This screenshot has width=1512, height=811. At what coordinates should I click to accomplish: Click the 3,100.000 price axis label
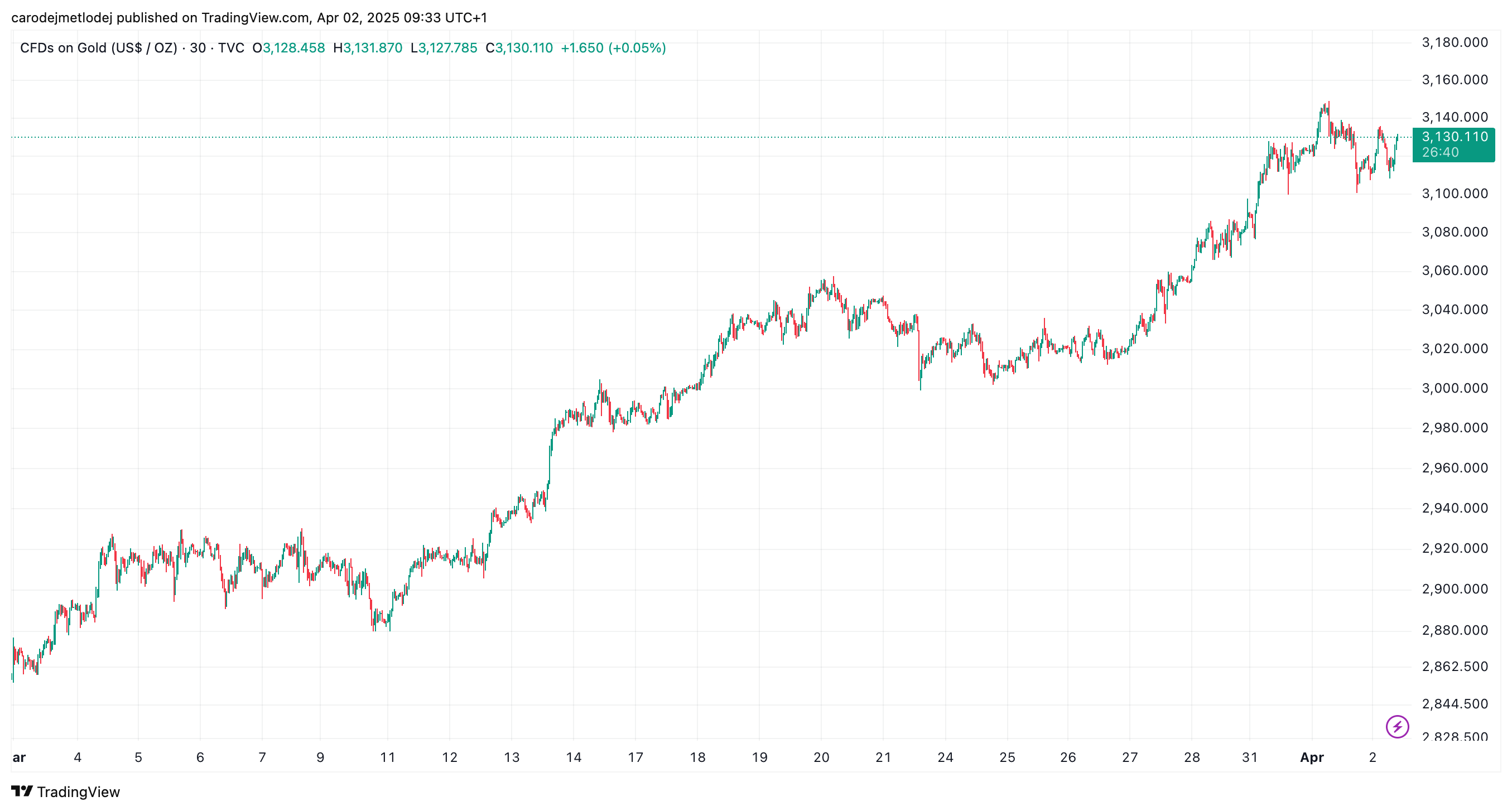point(1455,193)
